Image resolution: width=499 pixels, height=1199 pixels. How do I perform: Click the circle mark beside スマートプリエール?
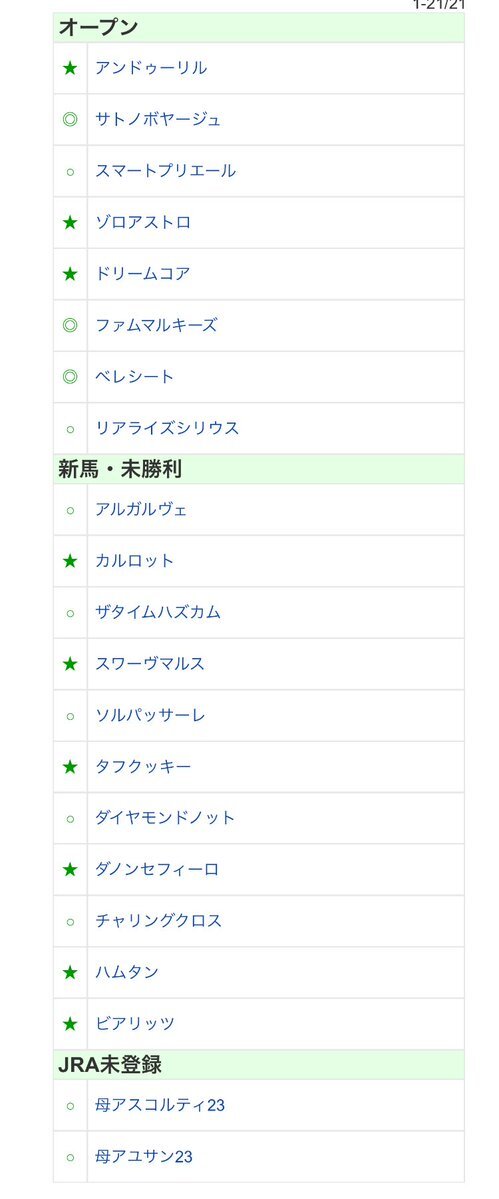click(x=70, y=171)
